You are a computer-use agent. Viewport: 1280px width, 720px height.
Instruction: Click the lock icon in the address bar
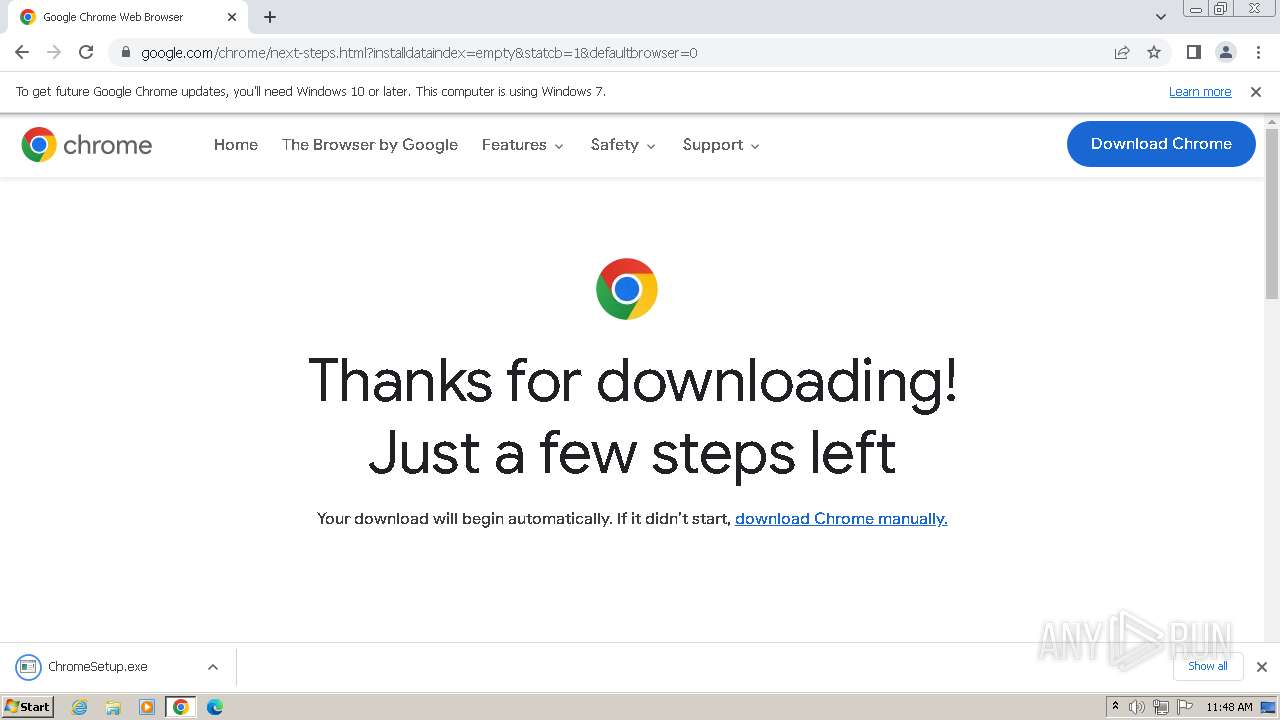(126, 52)
